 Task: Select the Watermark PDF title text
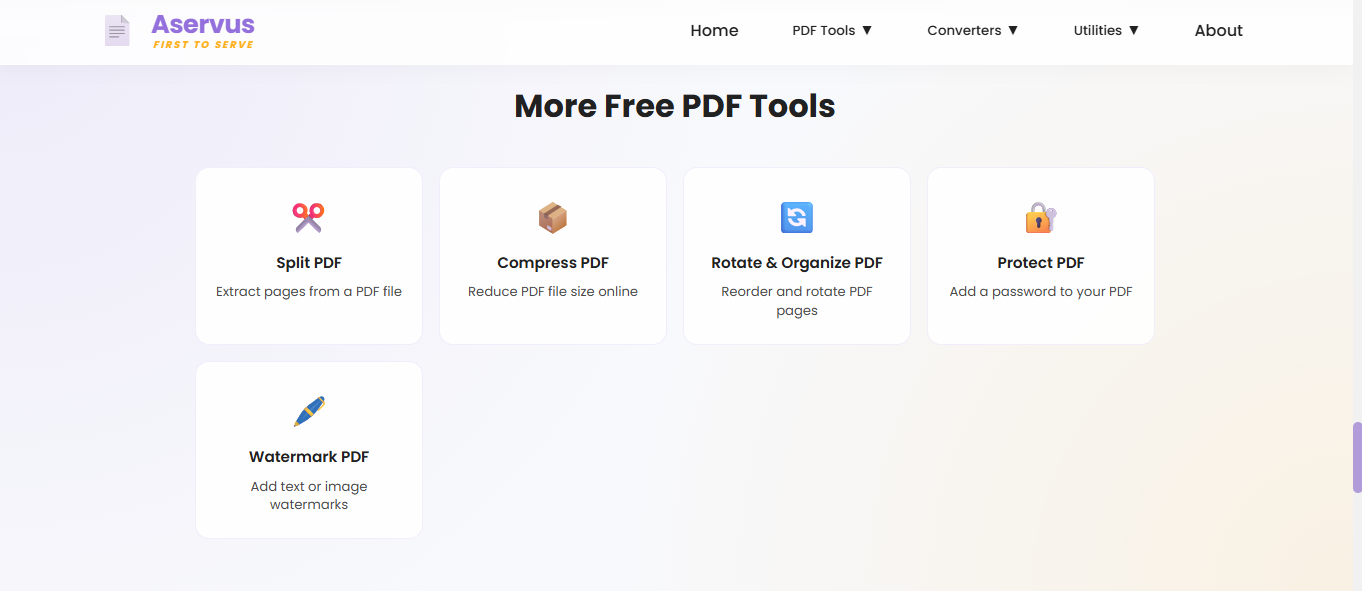click(x=309, y=457)
